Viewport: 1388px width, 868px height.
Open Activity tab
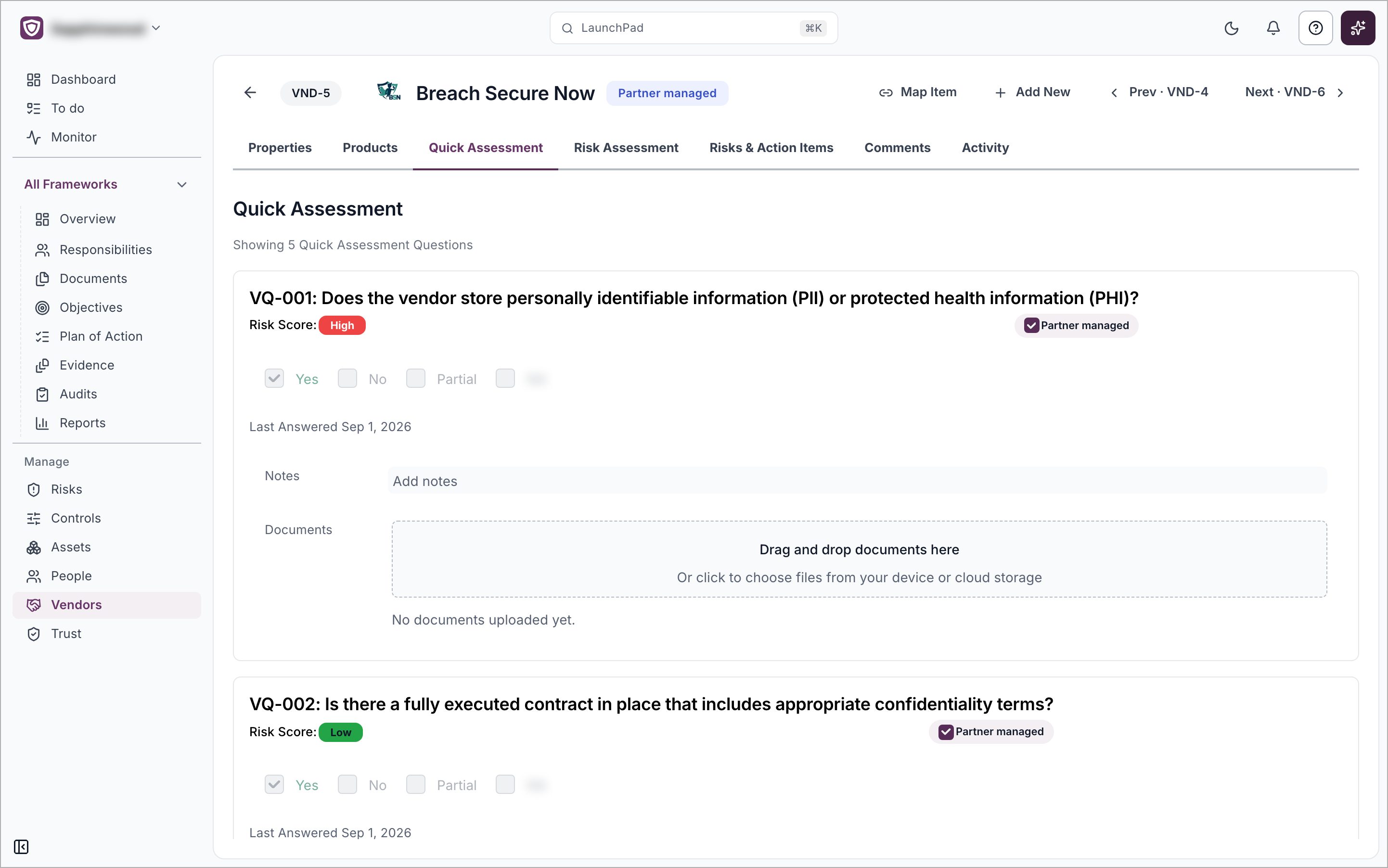click(985, 148)
